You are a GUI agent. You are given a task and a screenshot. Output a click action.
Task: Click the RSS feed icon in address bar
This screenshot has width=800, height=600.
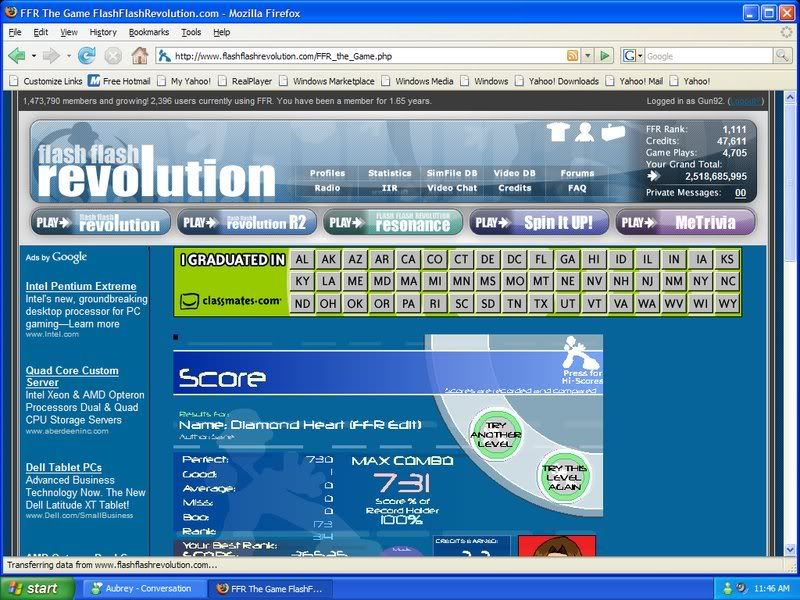(573, 56)
